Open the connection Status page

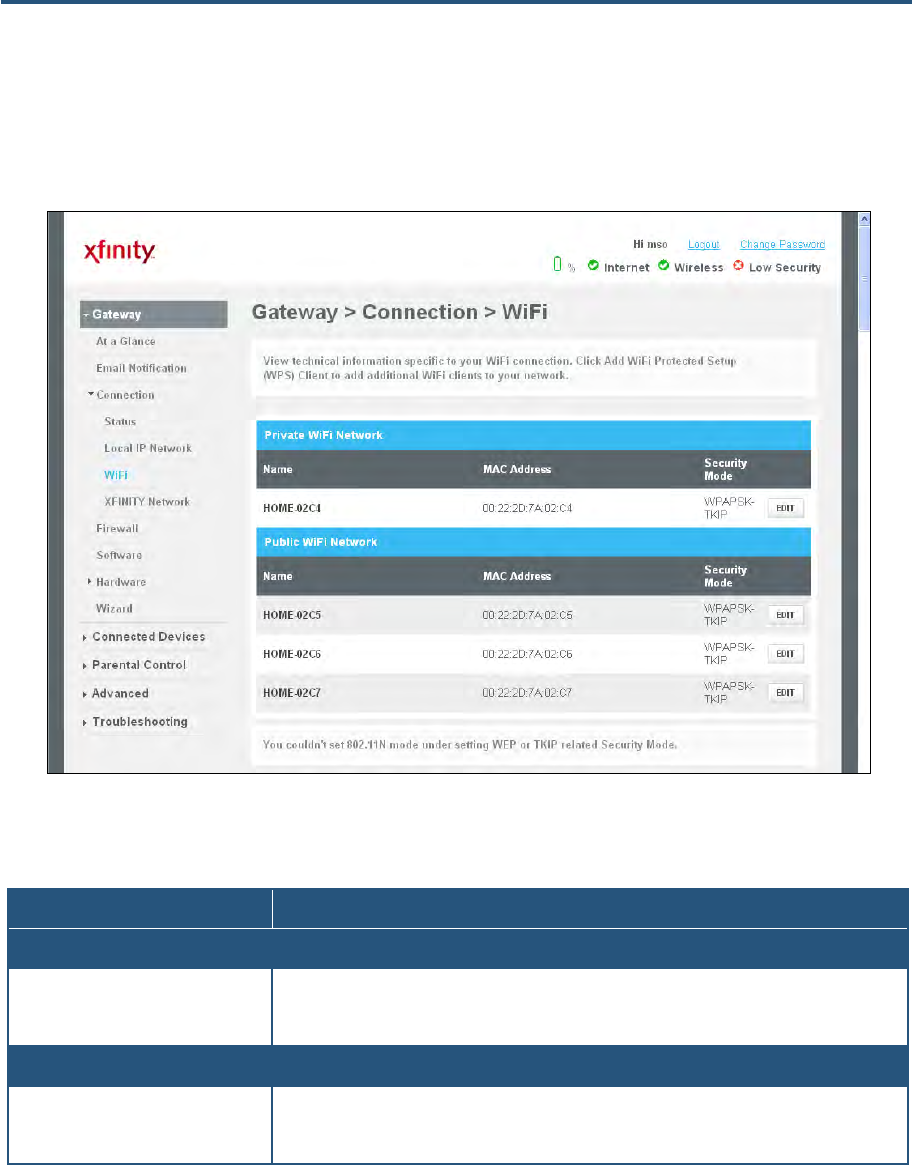(x=120, y=422)
